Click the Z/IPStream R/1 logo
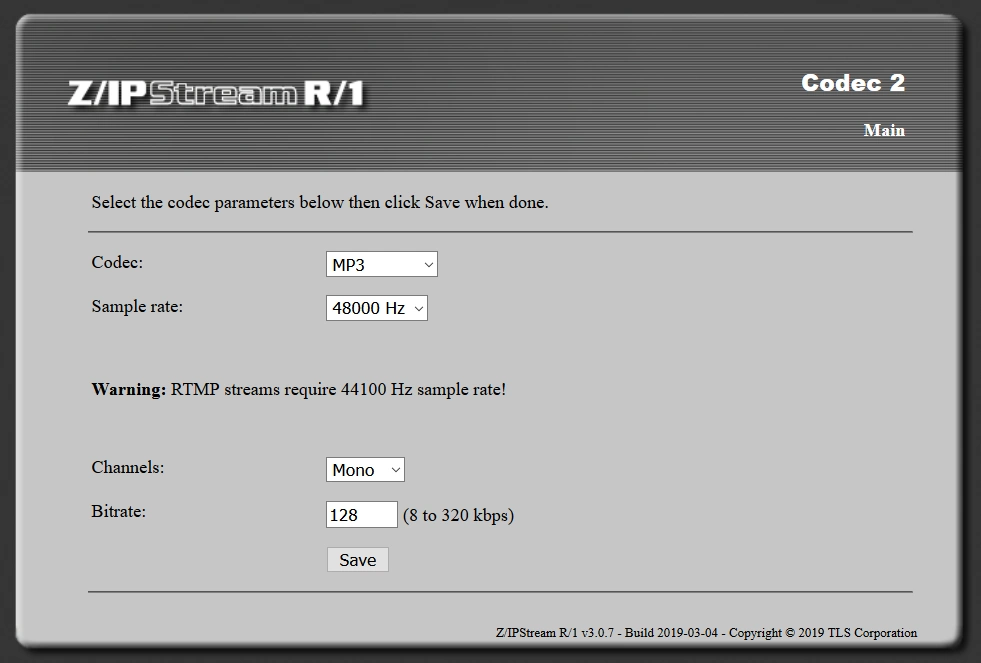 (217, 93)
